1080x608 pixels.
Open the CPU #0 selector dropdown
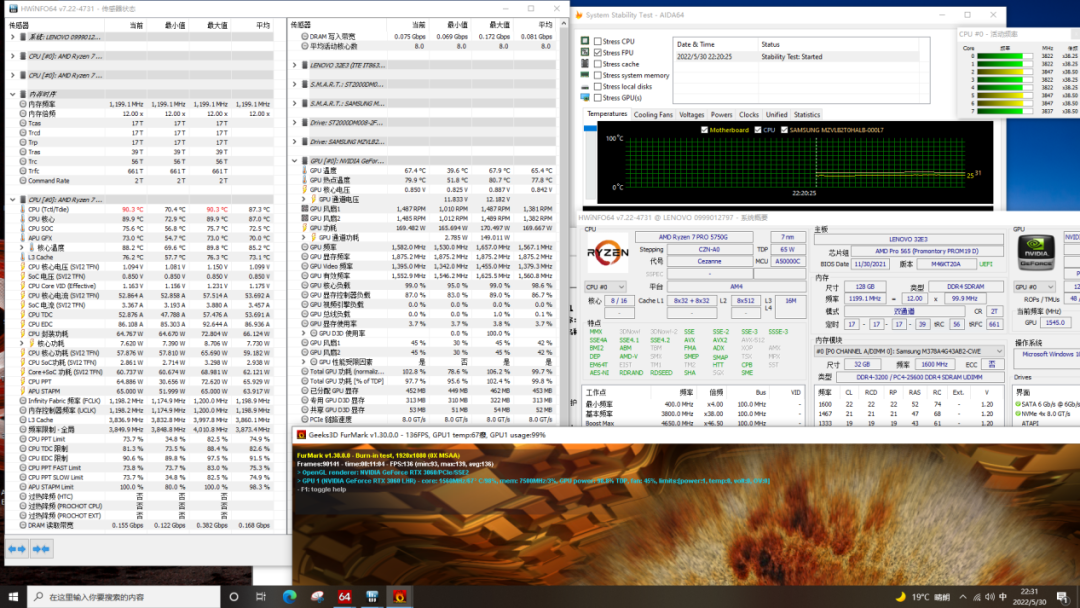tap(605, 286)
